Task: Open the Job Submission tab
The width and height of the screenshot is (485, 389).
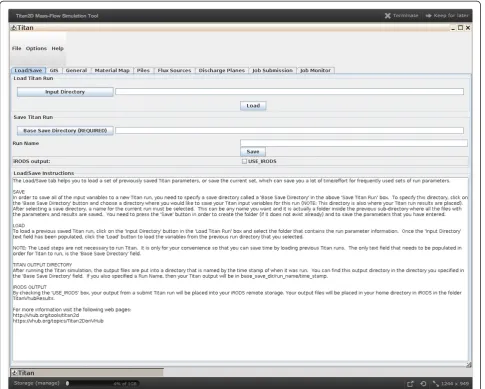Action: [x=272, y=70]
